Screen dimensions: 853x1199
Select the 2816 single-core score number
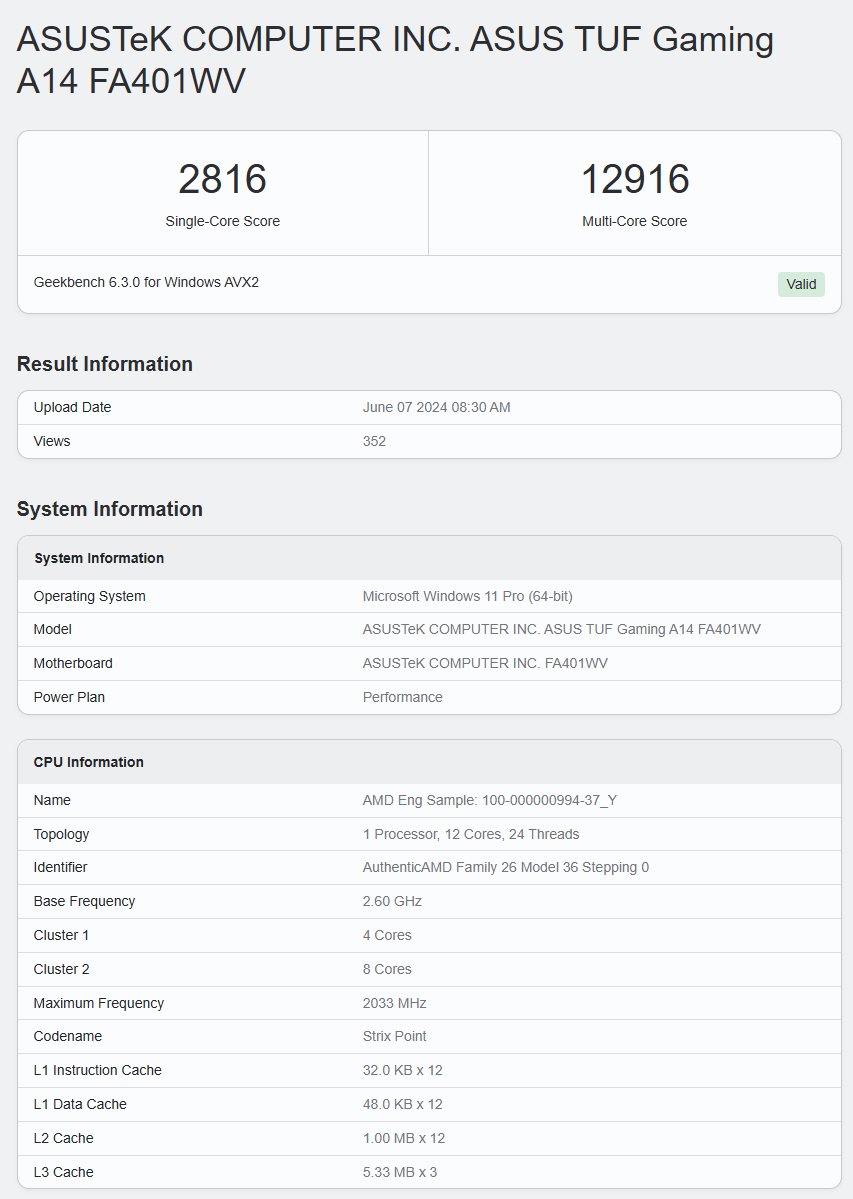[222, 180]
